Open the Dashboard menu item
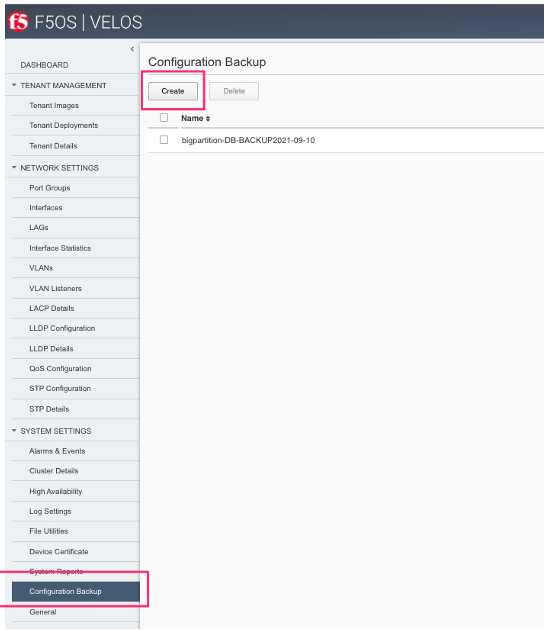Image resolution: width=547 pixels, height=630 pixels. [x=44, y=65]
